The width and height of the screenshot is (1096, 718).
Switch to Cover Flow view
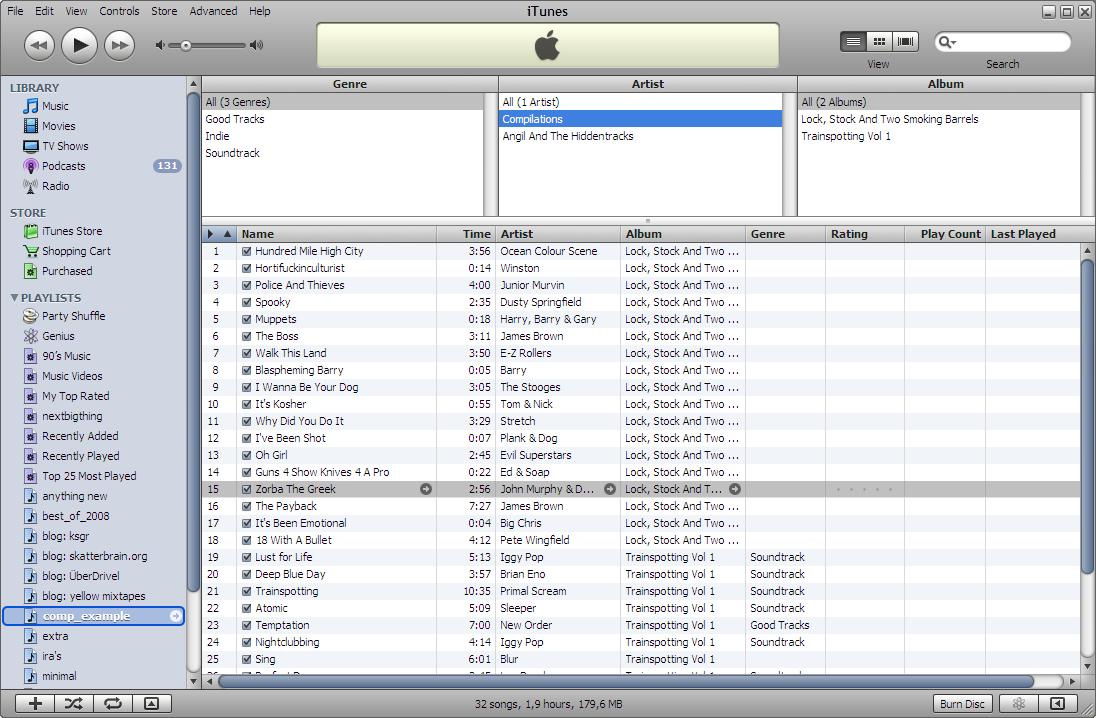(905, 41)
